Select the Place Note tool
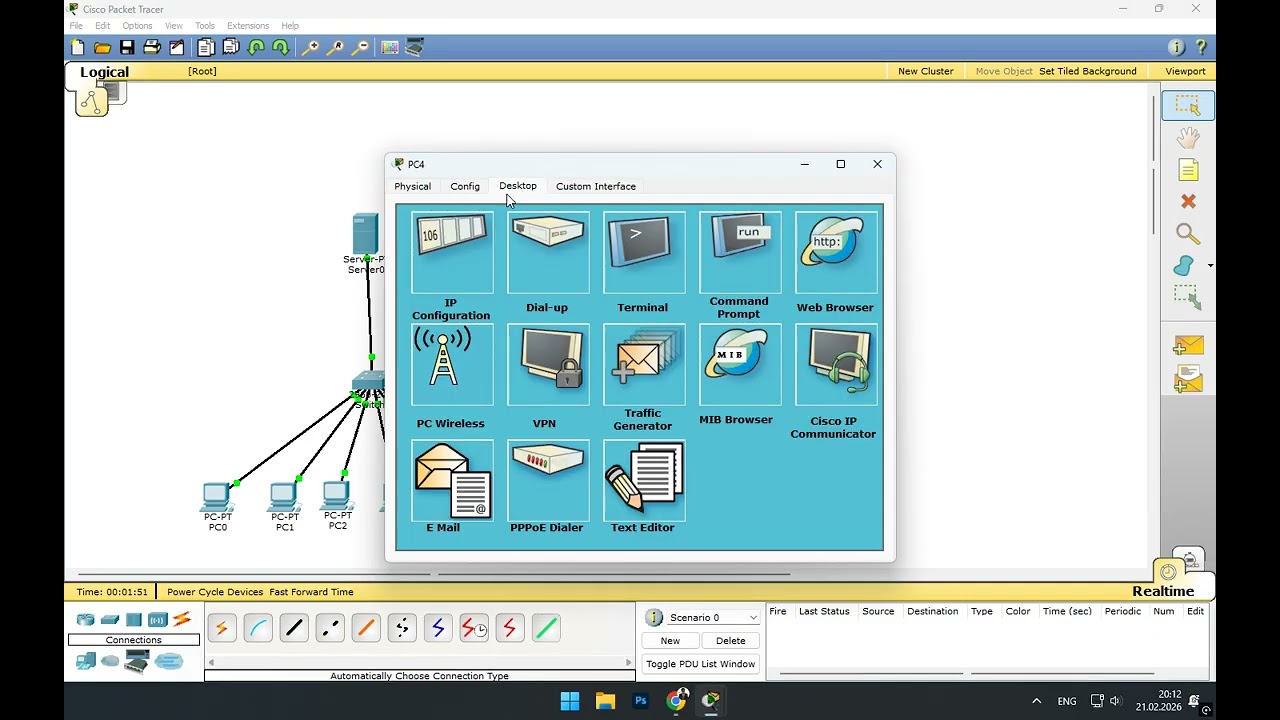This screenshot has width=1280, height=720. 1188,170
